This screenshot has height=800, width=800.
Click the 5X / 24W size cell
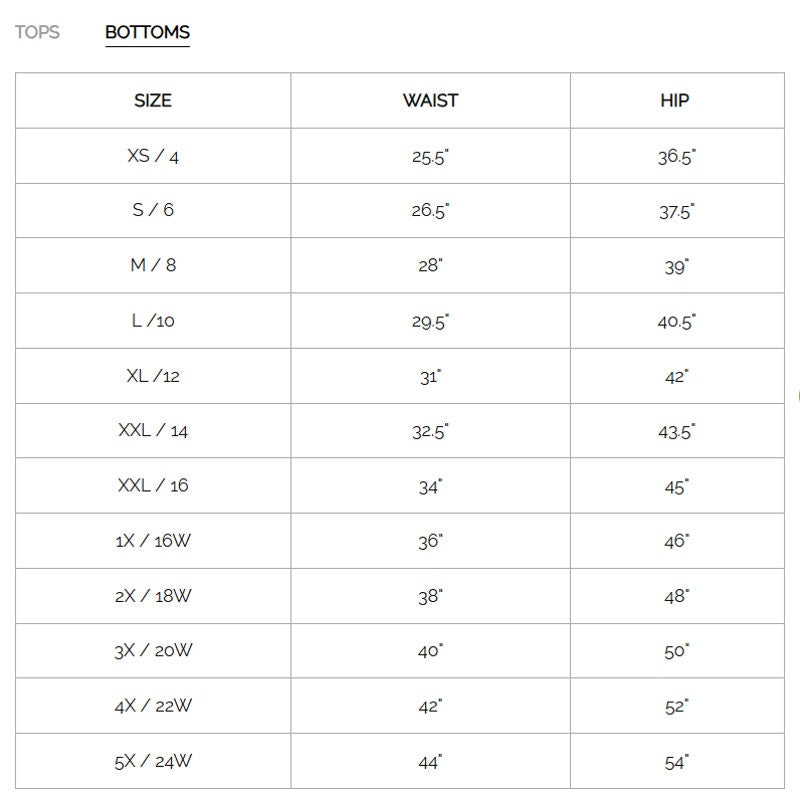pos(153,761)
